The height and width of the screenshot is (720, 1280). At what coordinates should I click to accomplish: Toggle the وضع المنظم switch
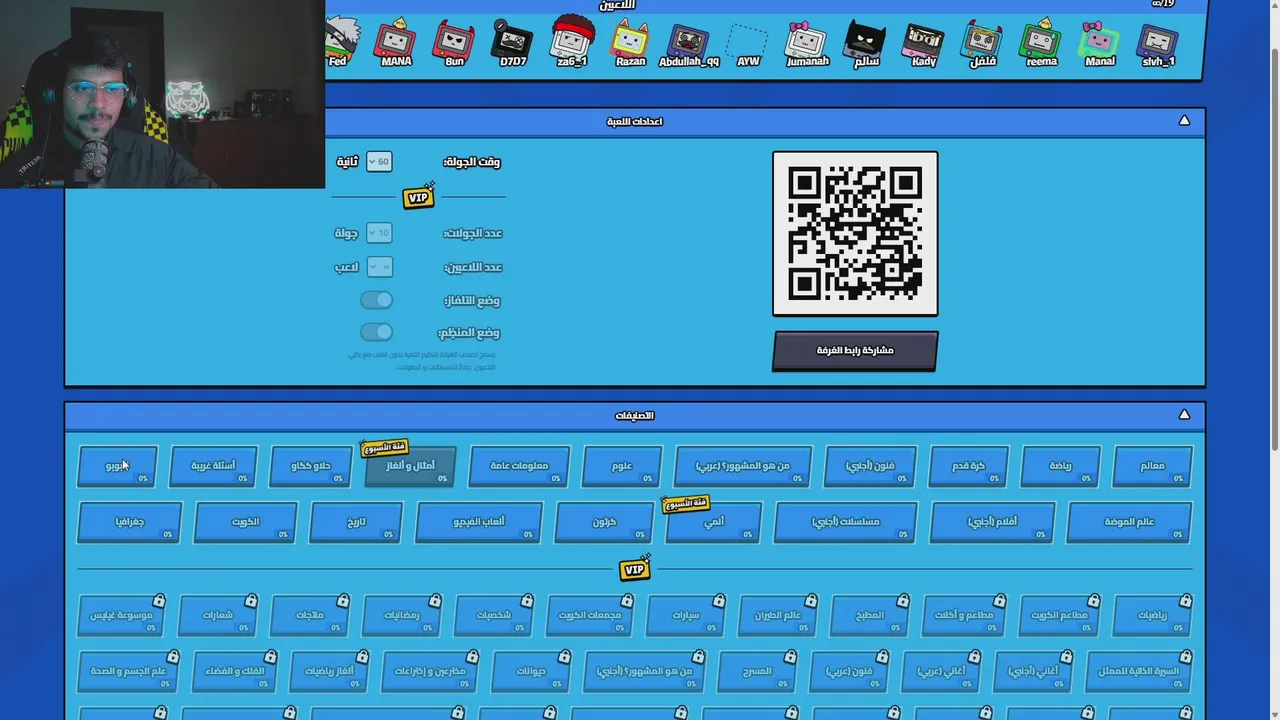click(377, 332)
